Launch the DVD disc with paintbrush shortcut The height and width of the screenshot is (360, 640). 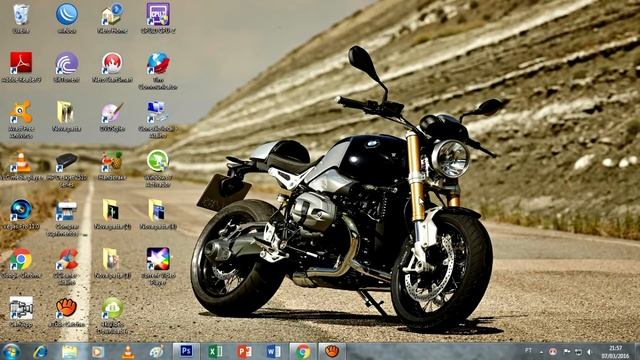112,116
